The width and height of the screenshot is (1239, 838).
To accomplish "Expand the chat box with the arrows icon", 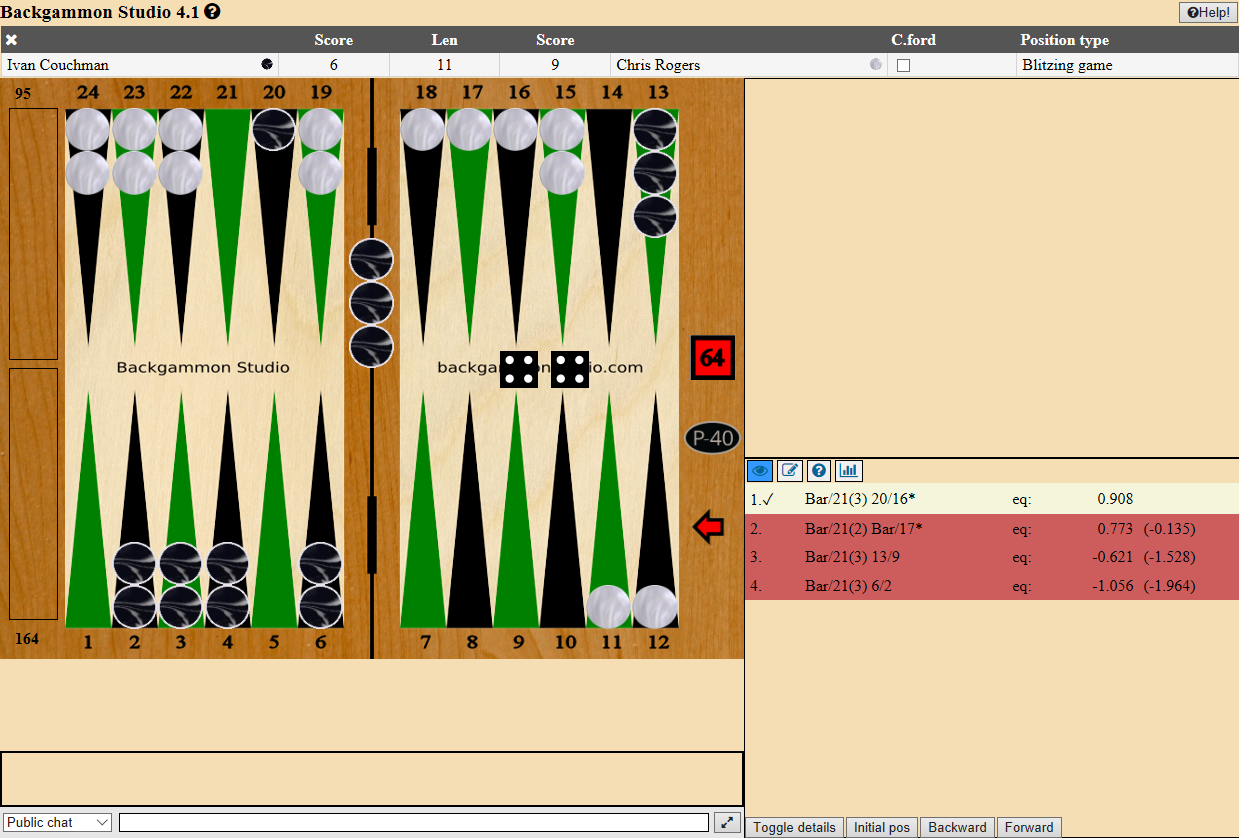I will click(727, 822).
